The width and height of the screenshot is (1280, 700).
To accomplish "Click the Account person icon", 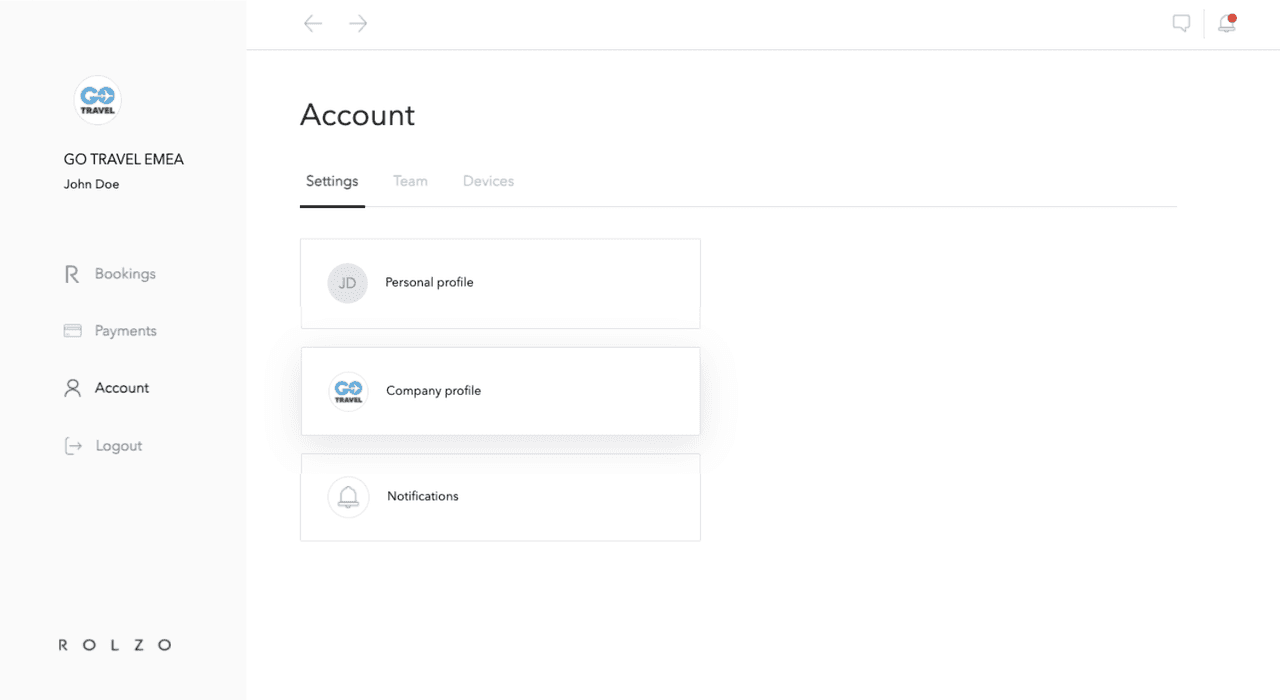I will [x=72, y=388].
